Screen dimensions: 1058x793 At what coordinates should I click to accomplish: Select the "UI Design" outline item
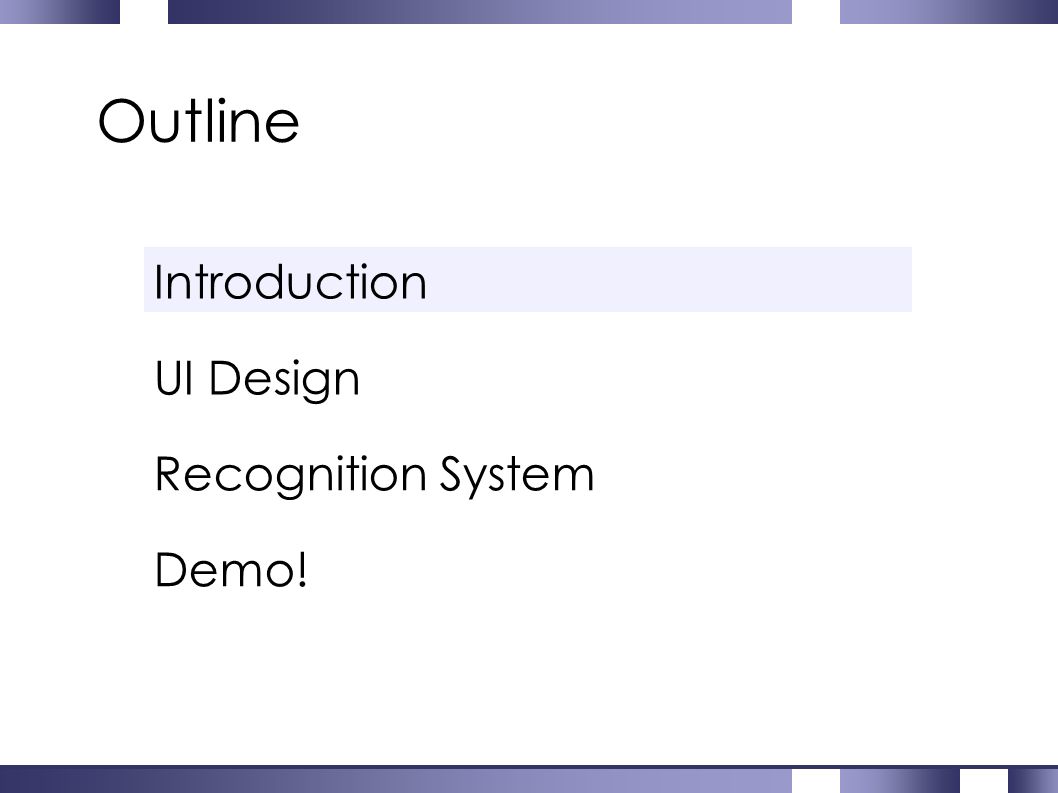point(257,379)
